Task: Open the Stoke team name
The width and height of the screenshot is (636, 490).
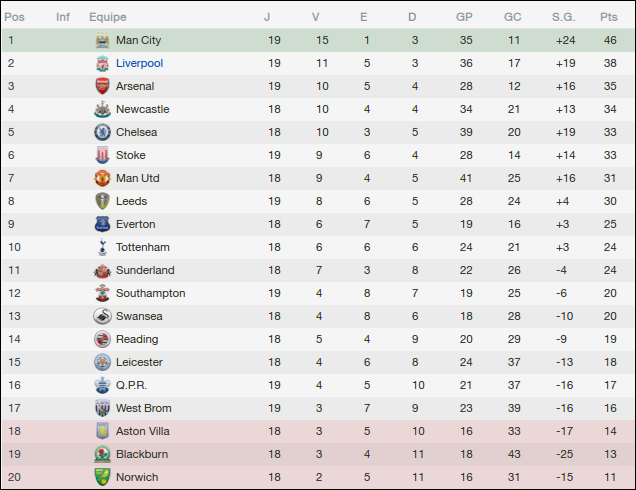Action: coord(131,155)
